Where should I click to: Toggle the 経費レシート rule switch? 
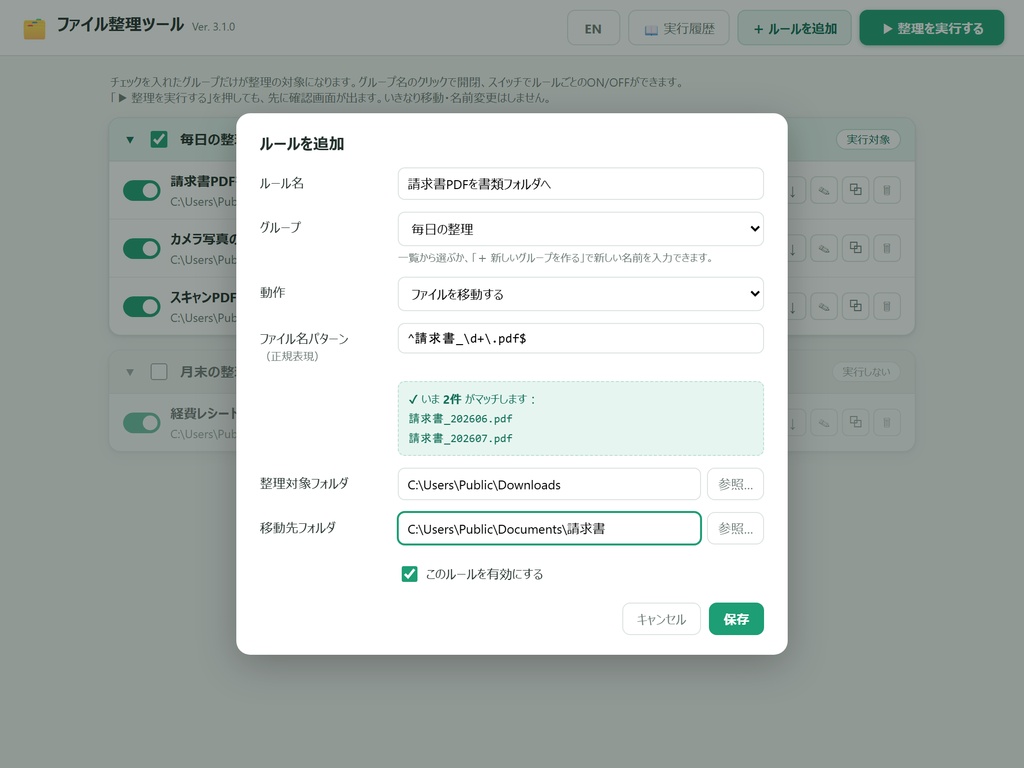pyautogui.click(x=142, y=423)
